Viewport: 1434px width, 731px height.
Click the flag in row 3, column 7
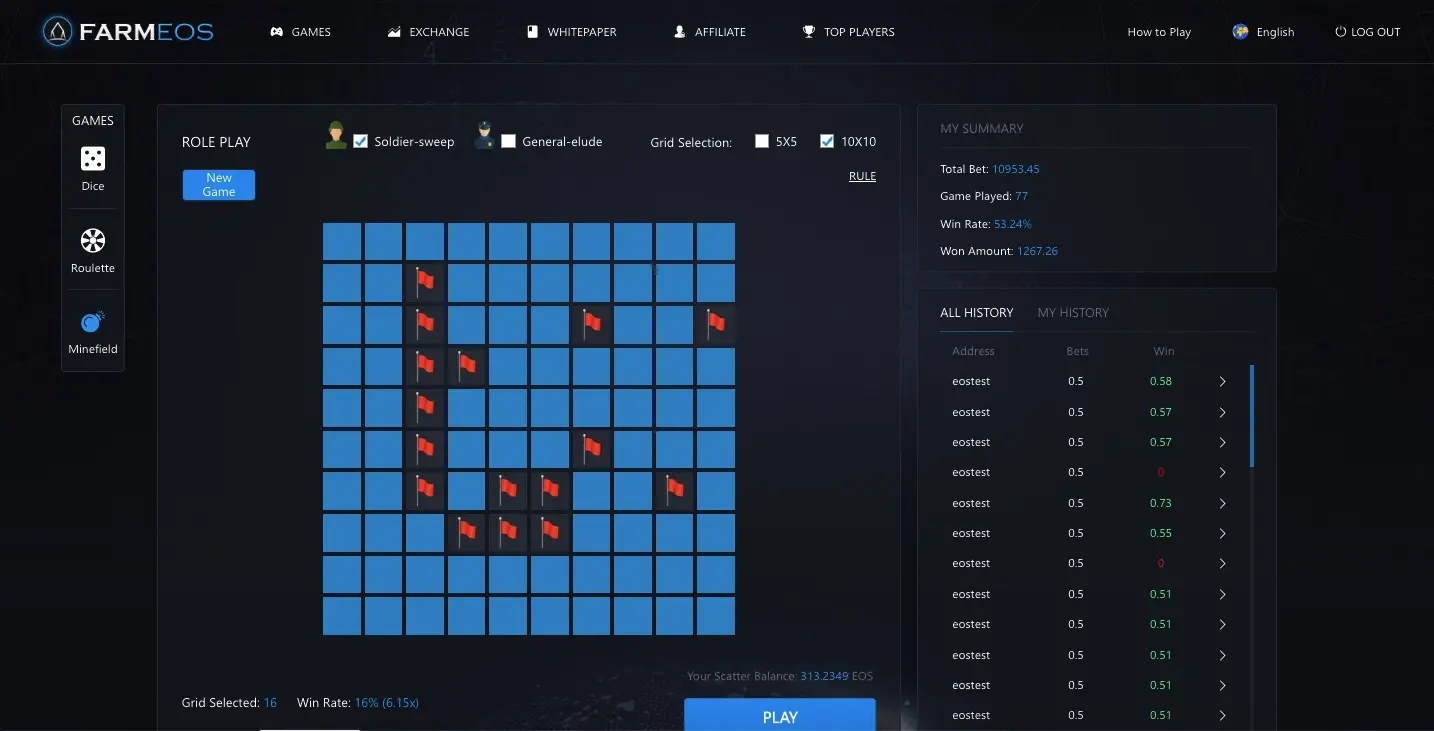[x=592, y=325]
